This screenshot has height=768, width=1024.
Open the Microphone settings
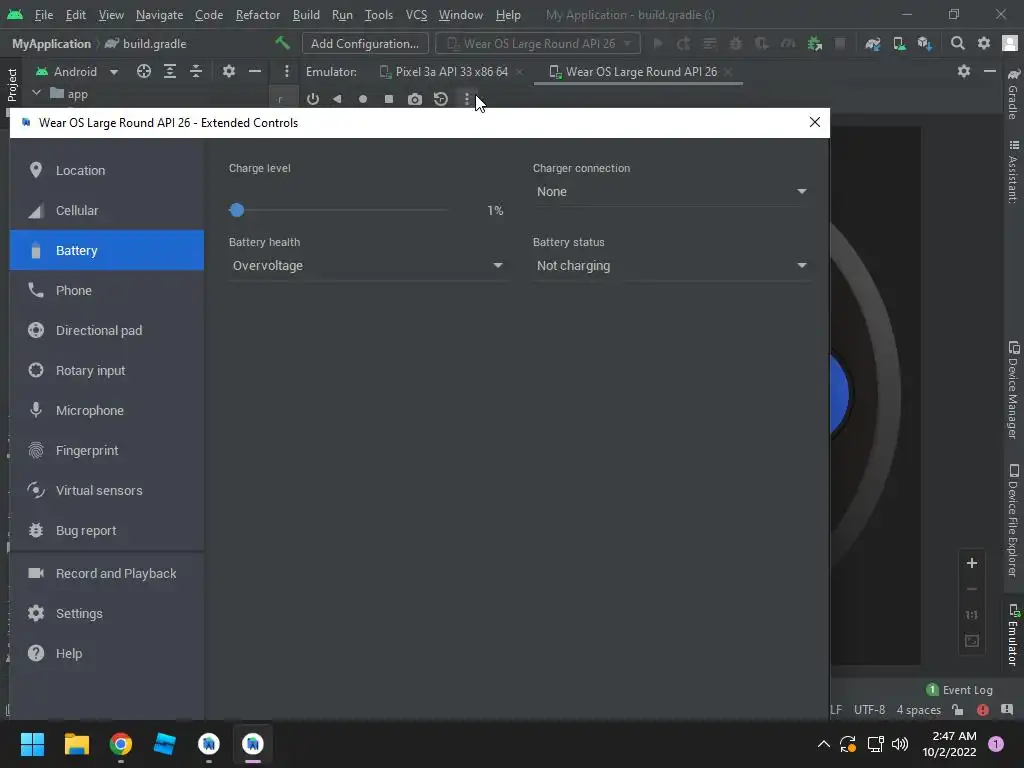coord(106,411)
